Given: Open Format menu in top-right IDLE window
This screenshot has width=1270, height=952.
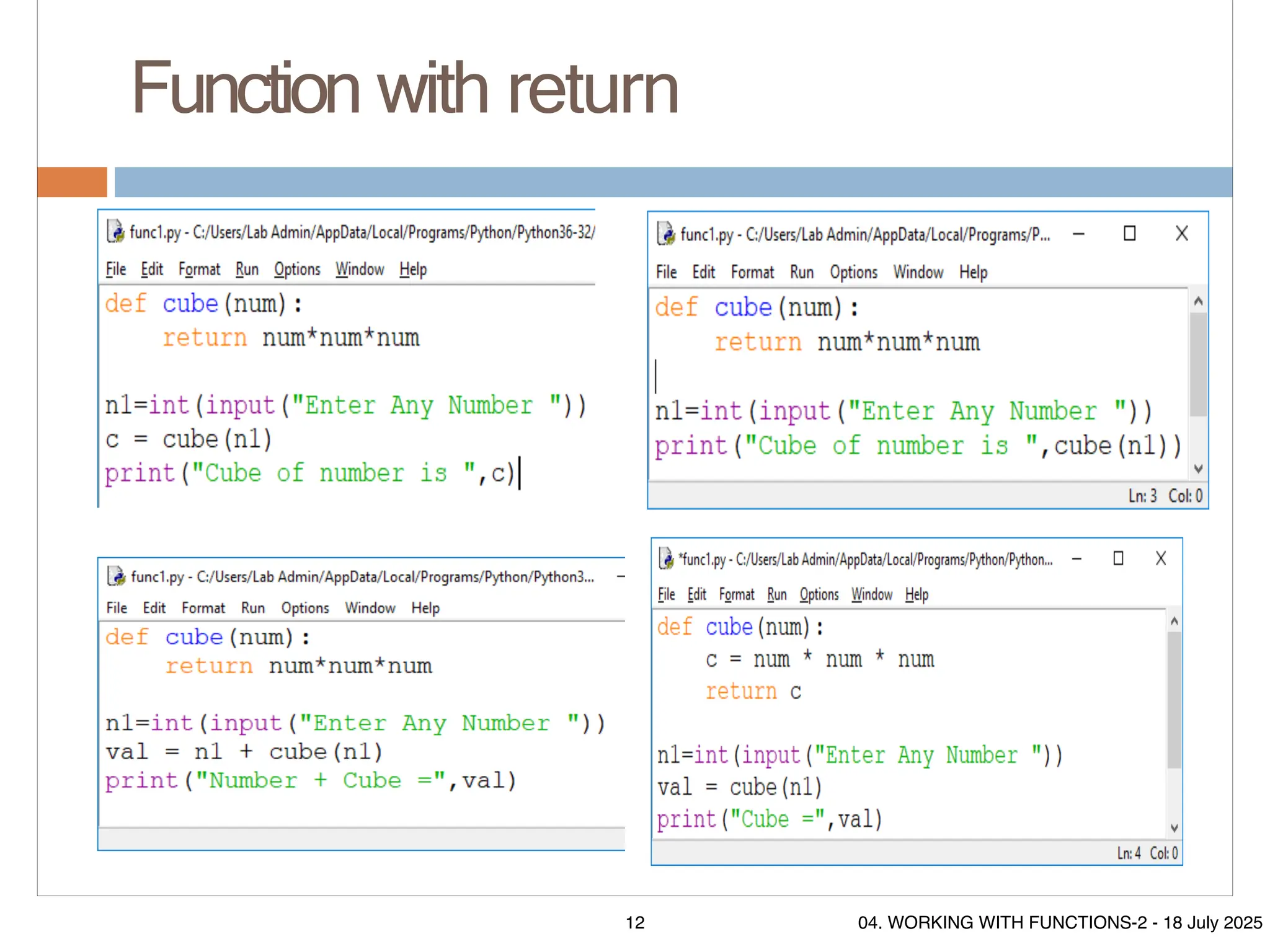Looking at the screenshot, I should pyautogui.click(x=753, y=272).
